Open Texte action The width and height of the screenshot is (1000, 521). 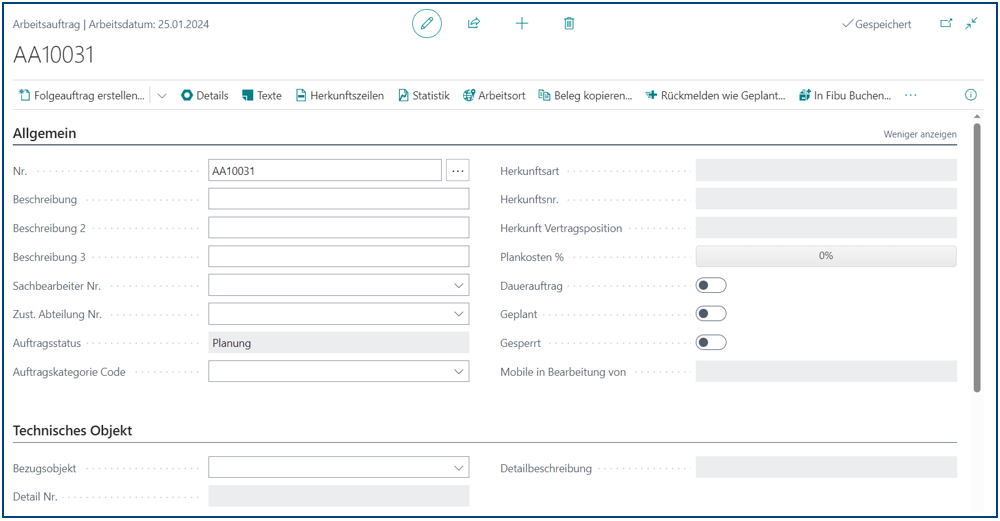[x=261, y=95]
